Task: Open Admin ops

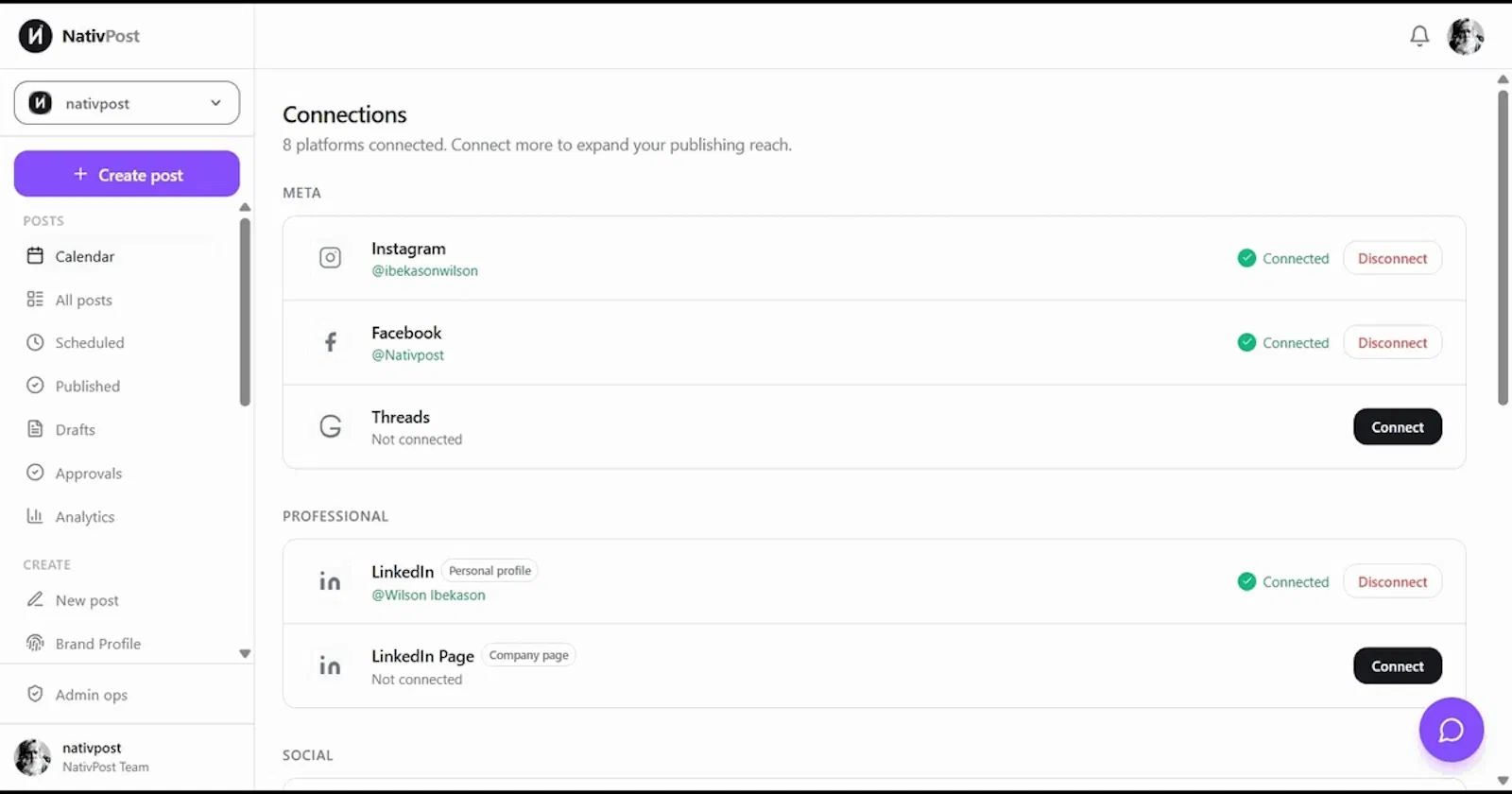Action: [x=91, y=695]
